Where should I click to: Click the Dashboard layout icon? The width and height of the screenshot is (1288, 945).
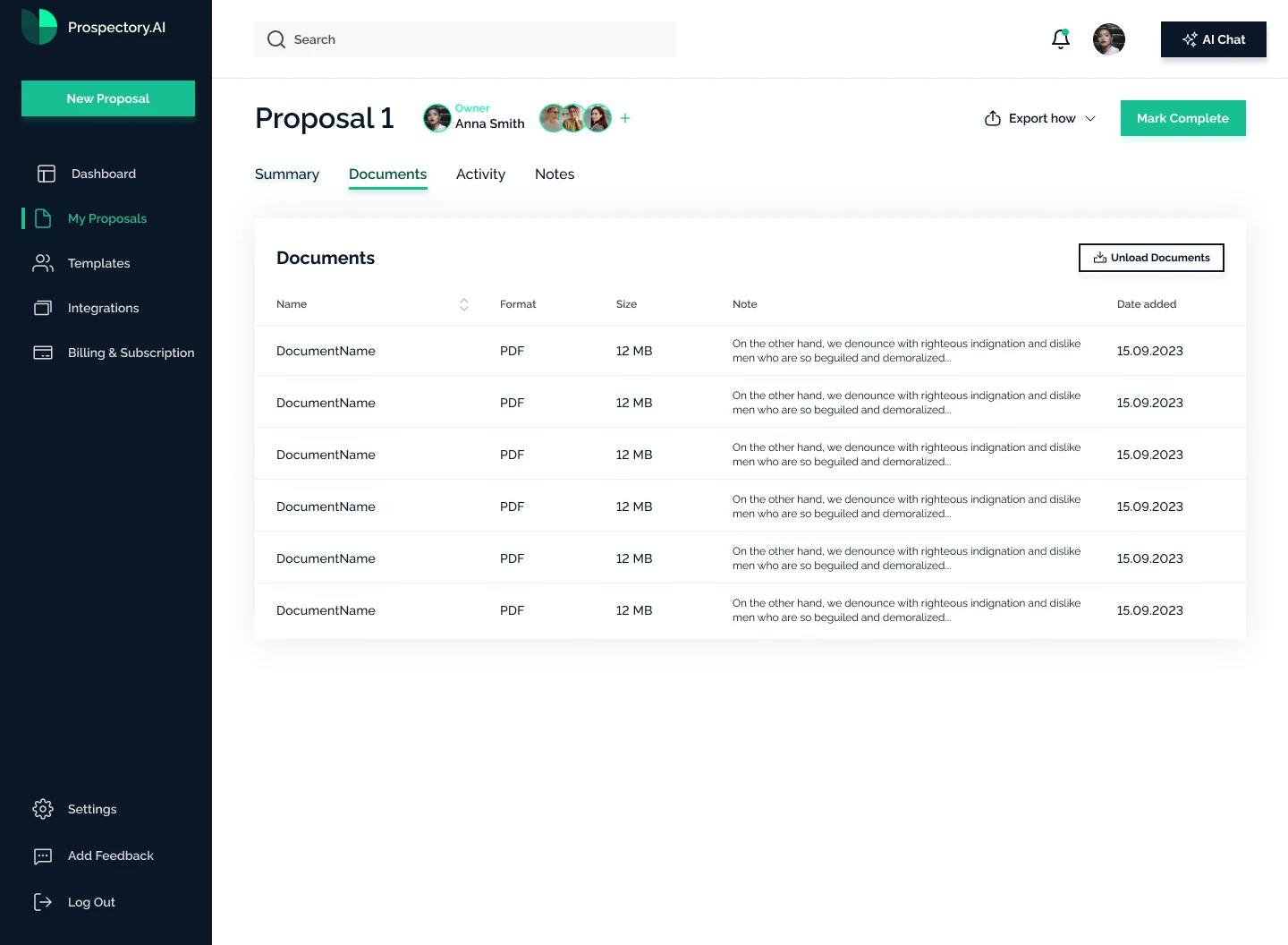pos(47,174)
